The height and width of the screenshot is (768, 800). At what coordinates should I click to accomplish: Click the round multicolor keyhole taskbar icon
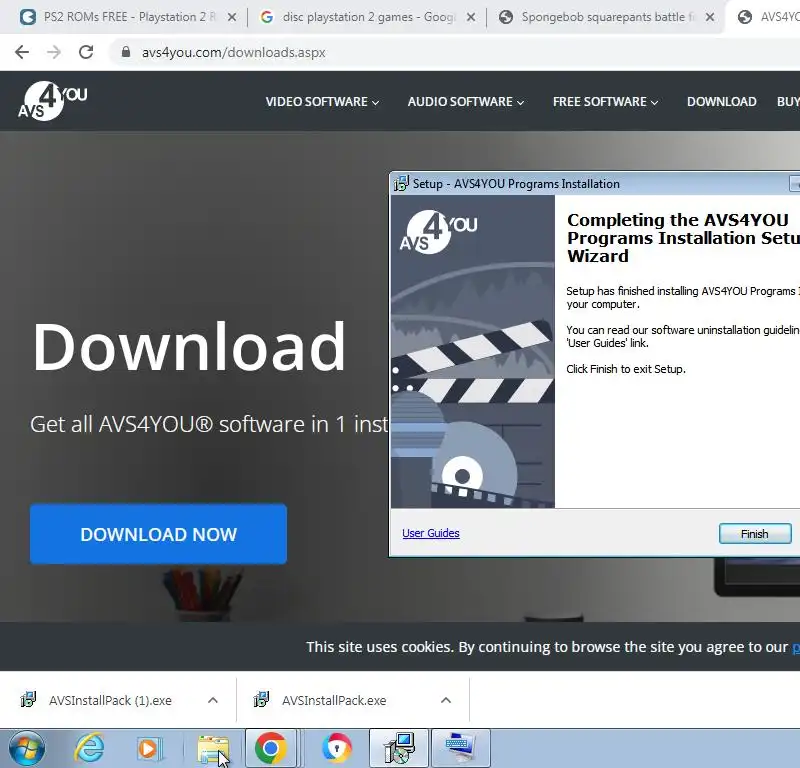pos(337,749)
